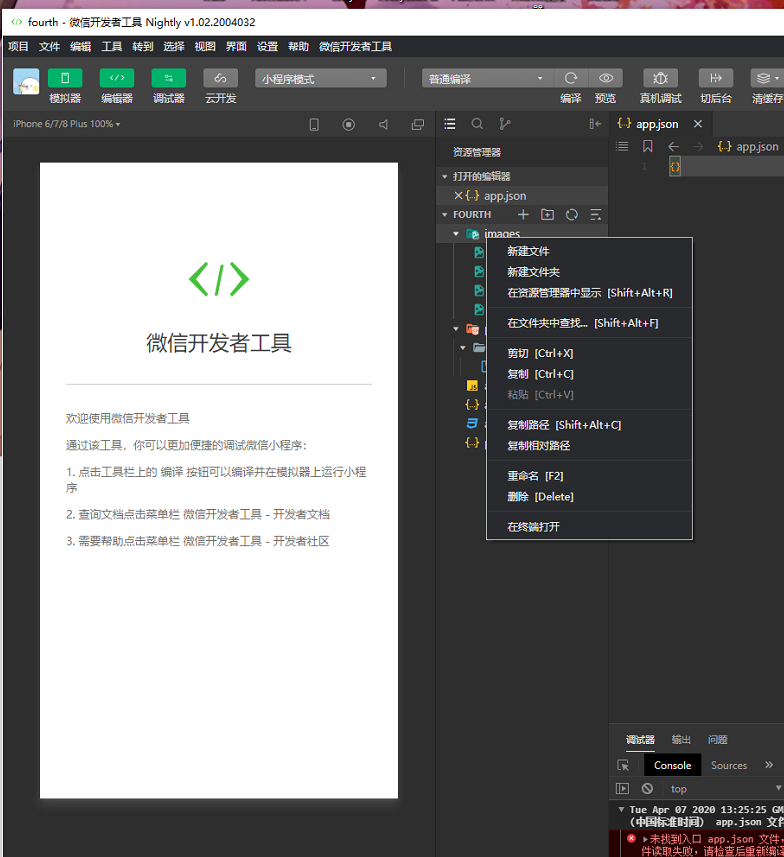Click the simulator phone device icon

pyautogui.click(x=314, y=125)
